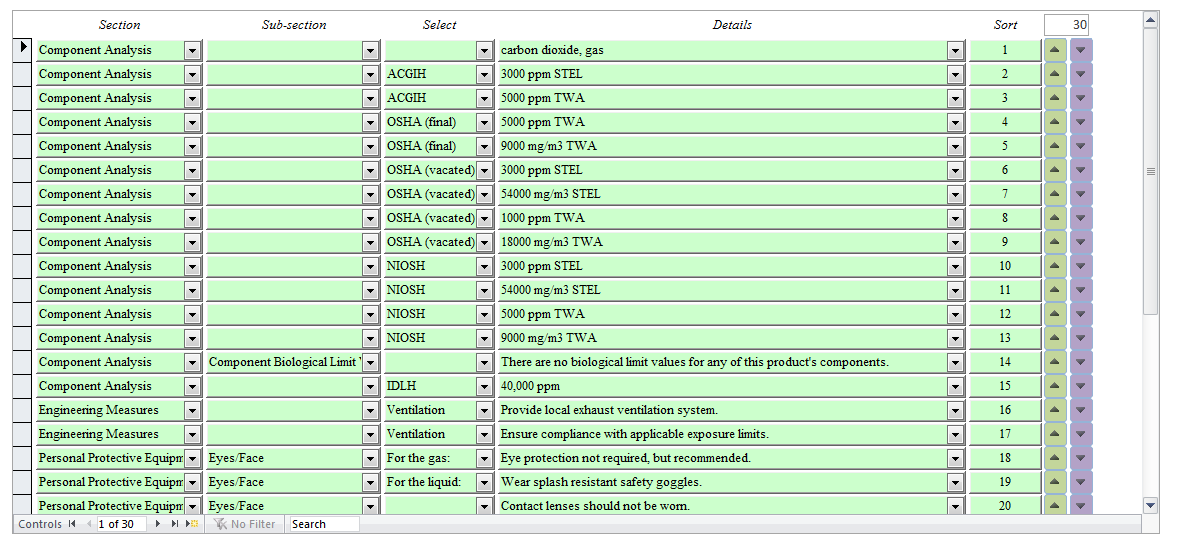Expand Select dropdown on IDLH row
Image resolution: width=1185 pixels, height=544 pixels.
(484, 386)
